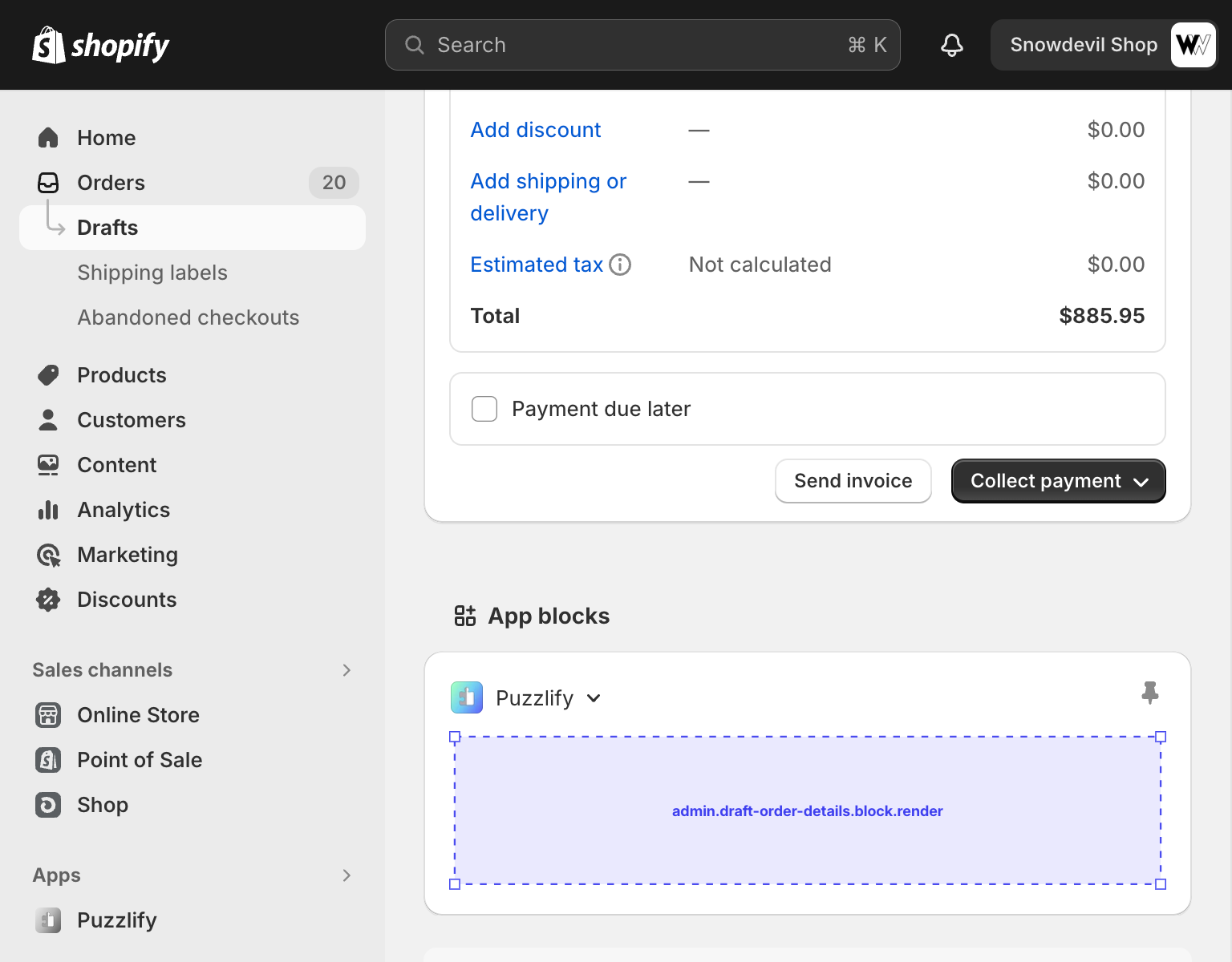Screen dimensions: 1232x962
Task: Expand the Apps section
Action: click(x=346, y=875)
